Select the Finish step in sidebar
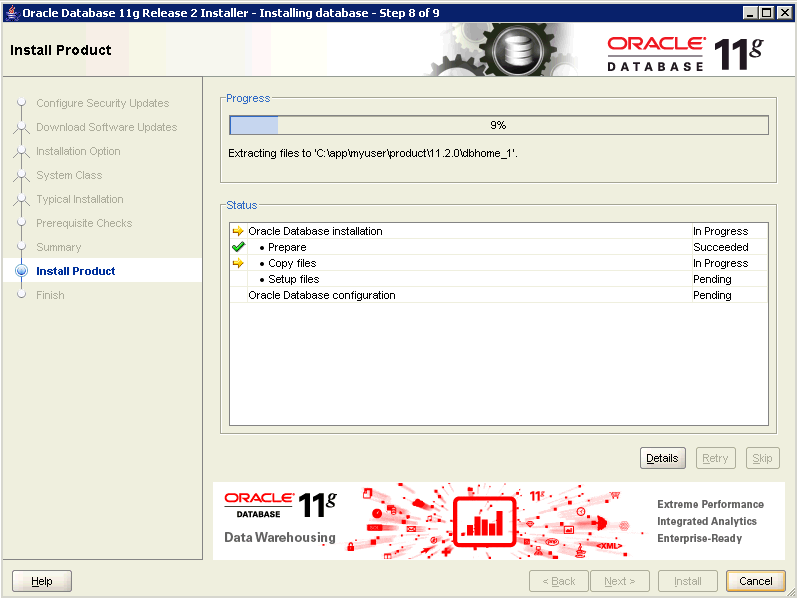 click(x=50, y=295)
